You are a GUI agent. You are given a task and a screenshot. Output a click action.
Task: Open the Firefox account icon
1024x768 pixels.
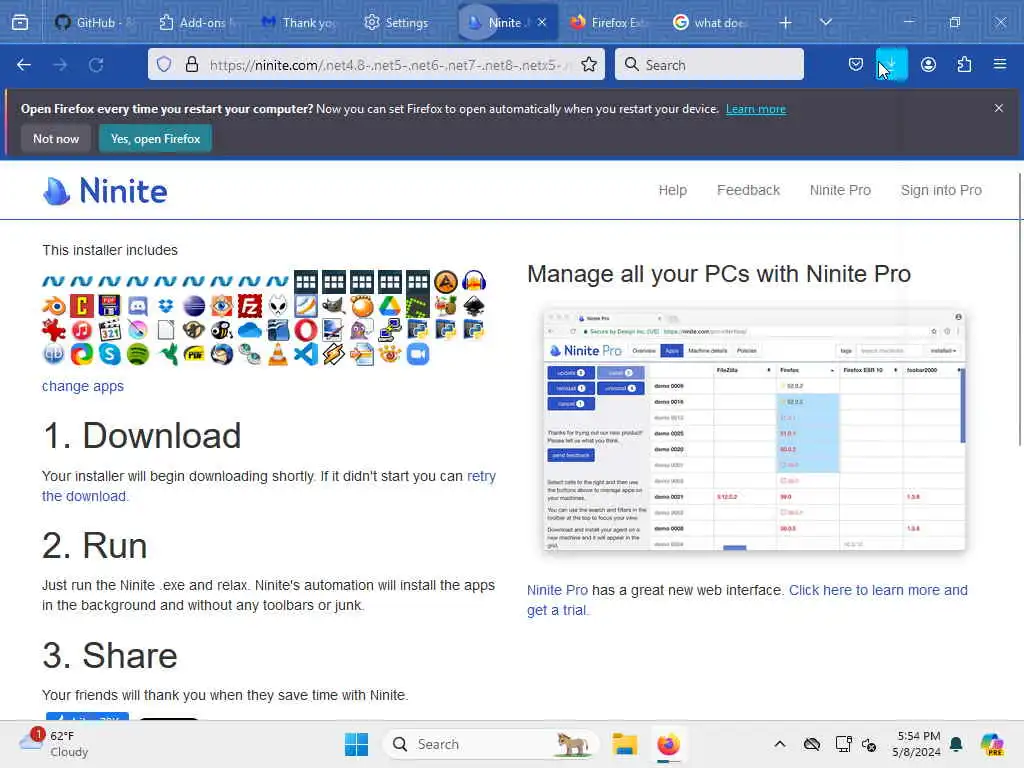coord(928,64)
